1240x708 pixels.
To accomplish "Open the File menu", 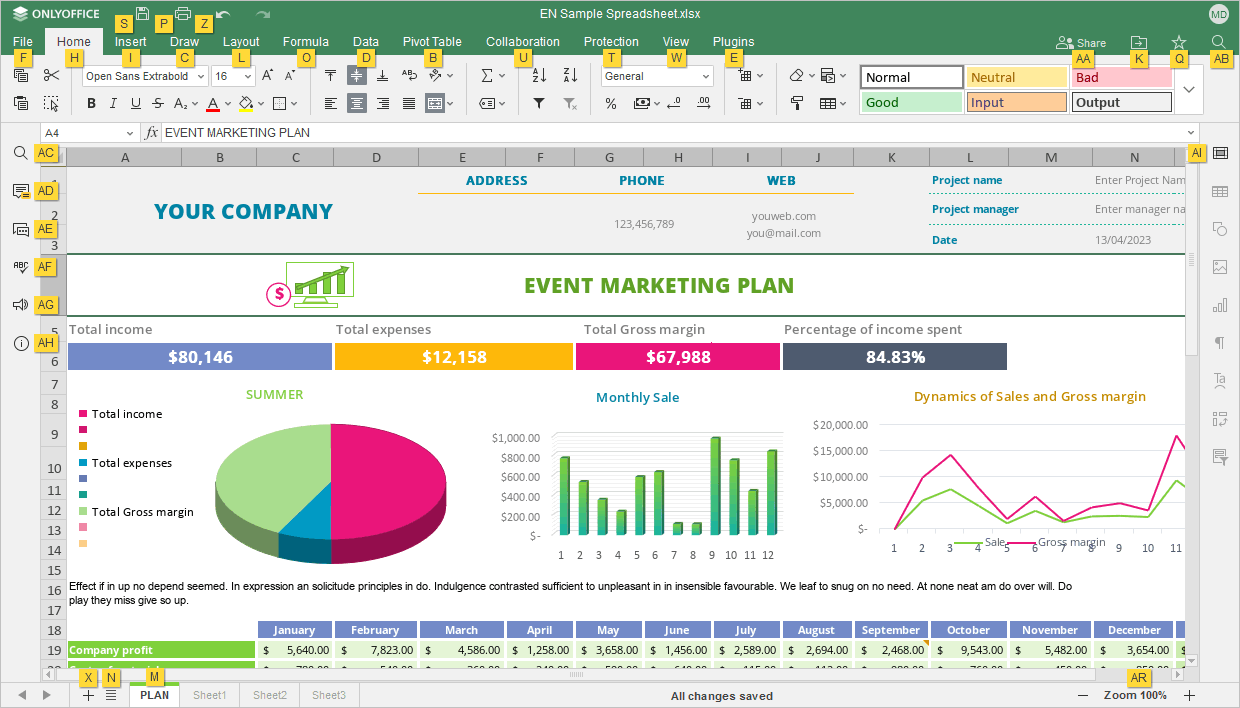I will click(x=23, y=42).
